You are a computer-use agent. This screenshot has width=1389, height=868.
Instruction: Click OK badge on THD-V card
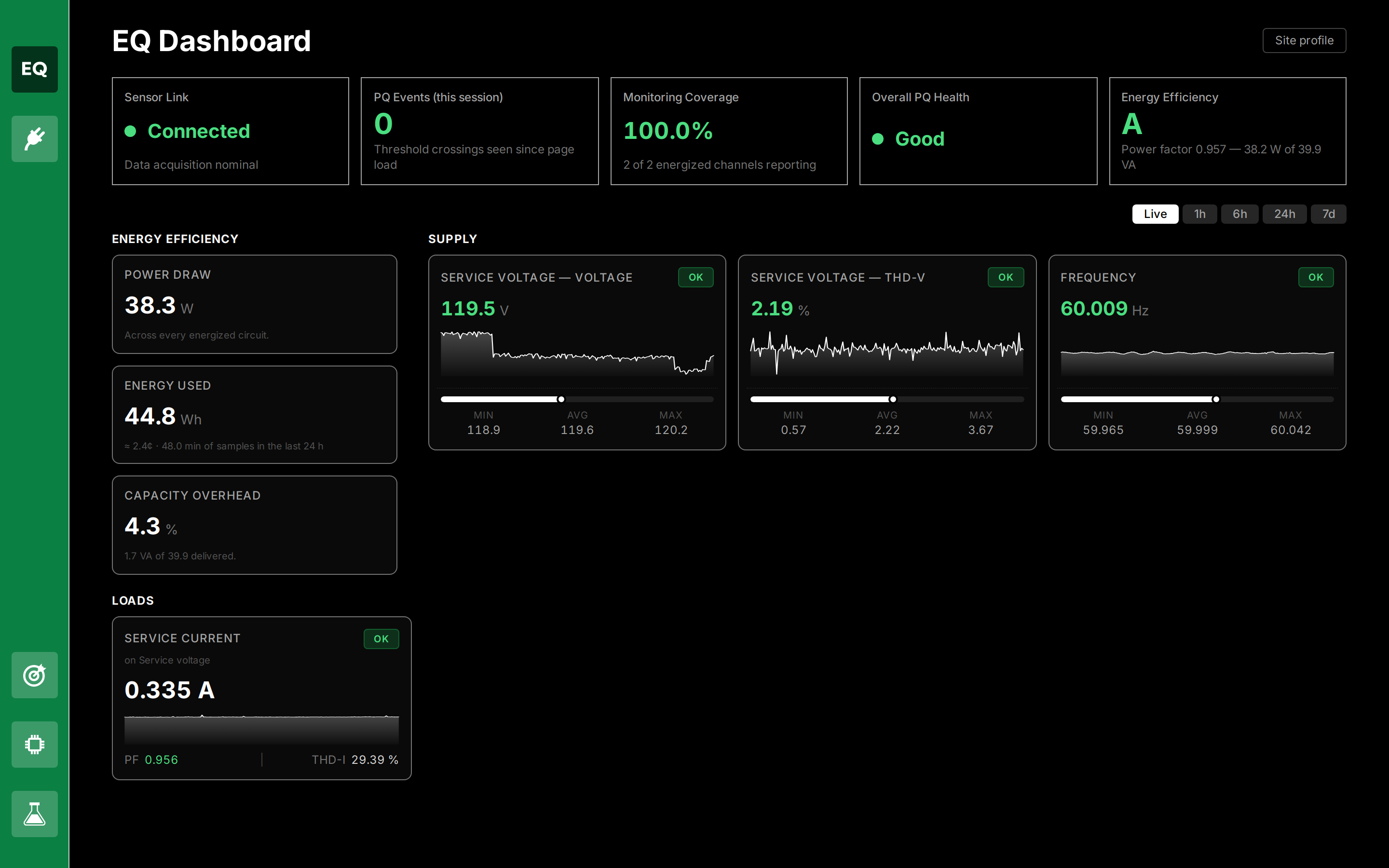pyautogui.click(x=1006, y=277)
